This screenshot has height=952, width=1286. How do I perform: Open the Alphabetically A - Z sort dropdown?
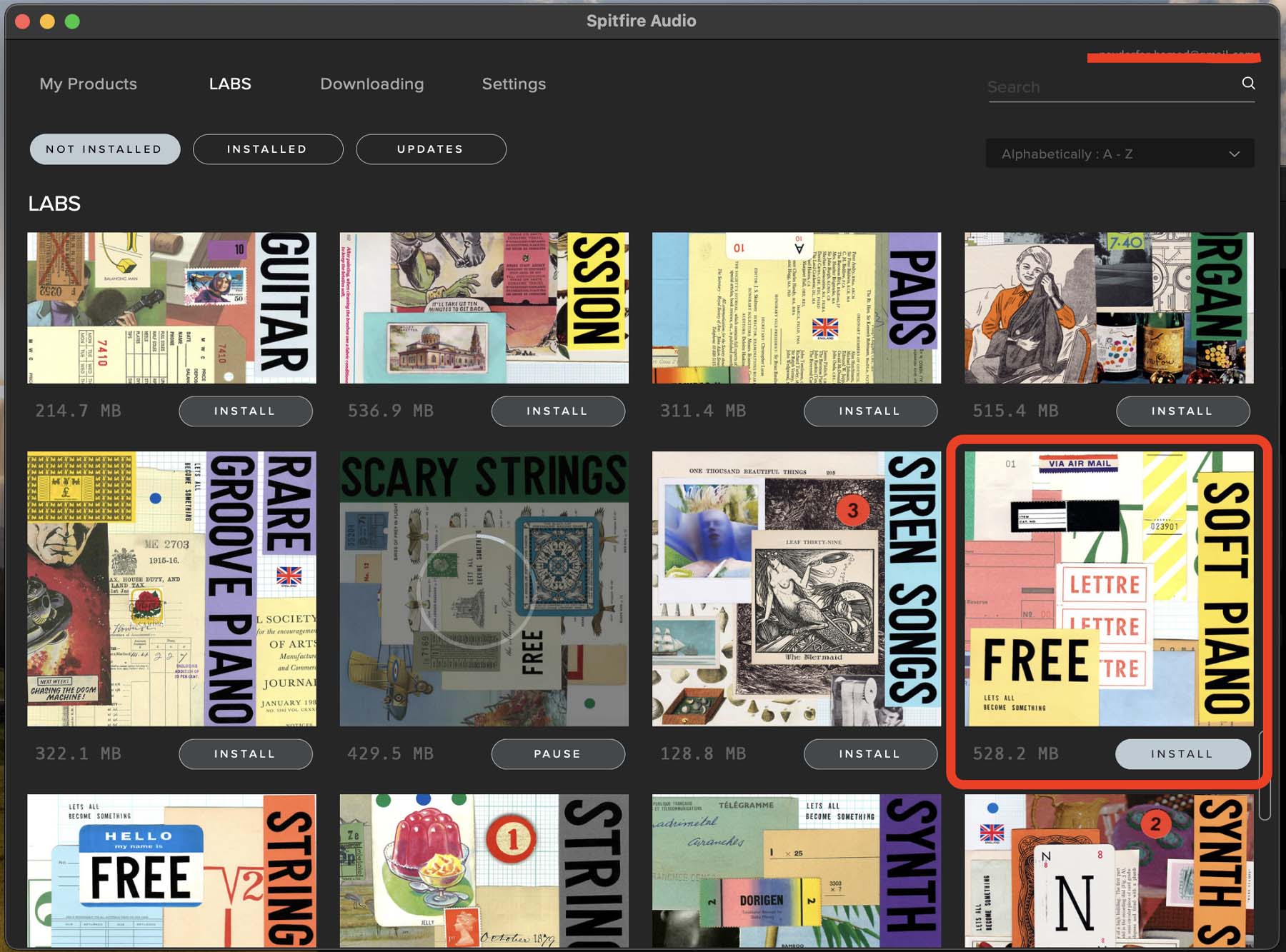click(1120, 154)
